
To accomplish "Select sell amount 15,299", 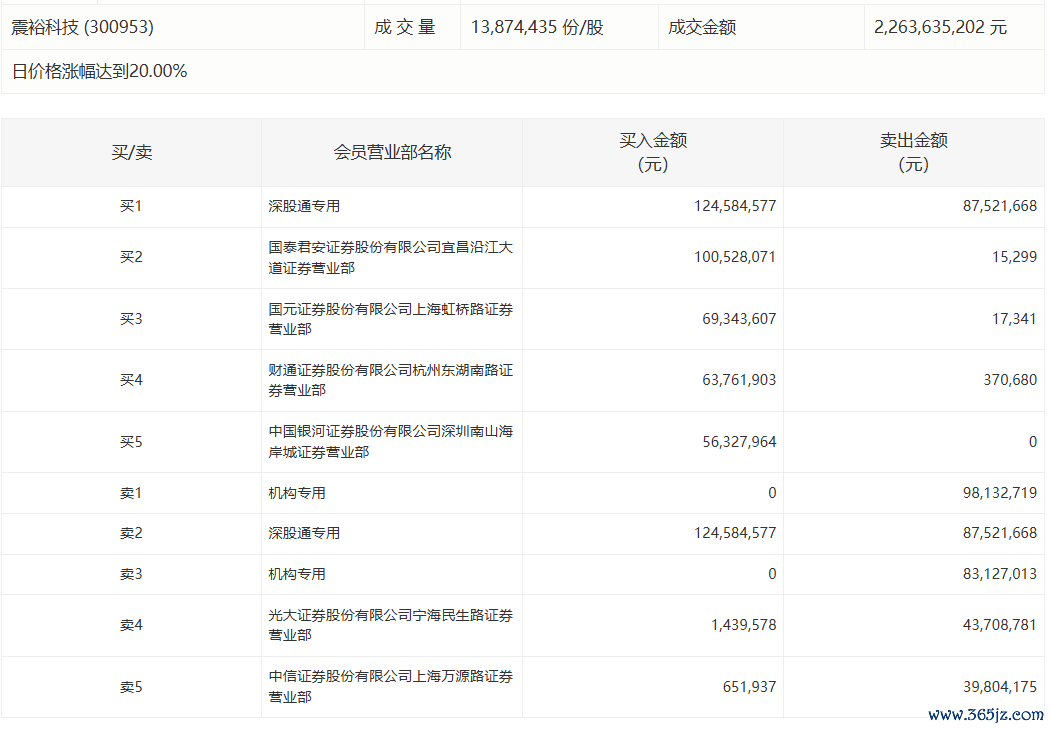I will [x=1014, y=257].
